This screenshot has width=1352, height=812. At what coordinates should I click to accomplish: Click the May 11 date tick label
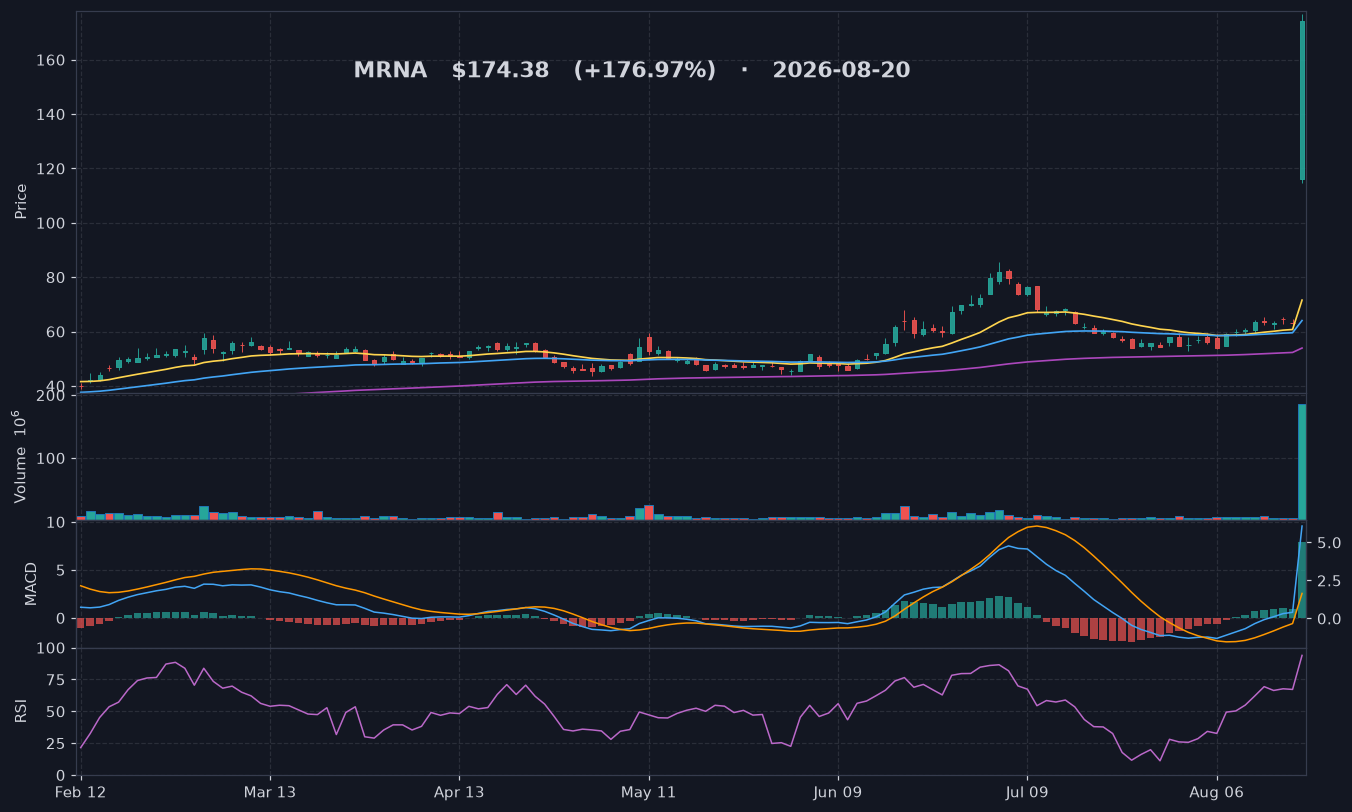point(649,792)
